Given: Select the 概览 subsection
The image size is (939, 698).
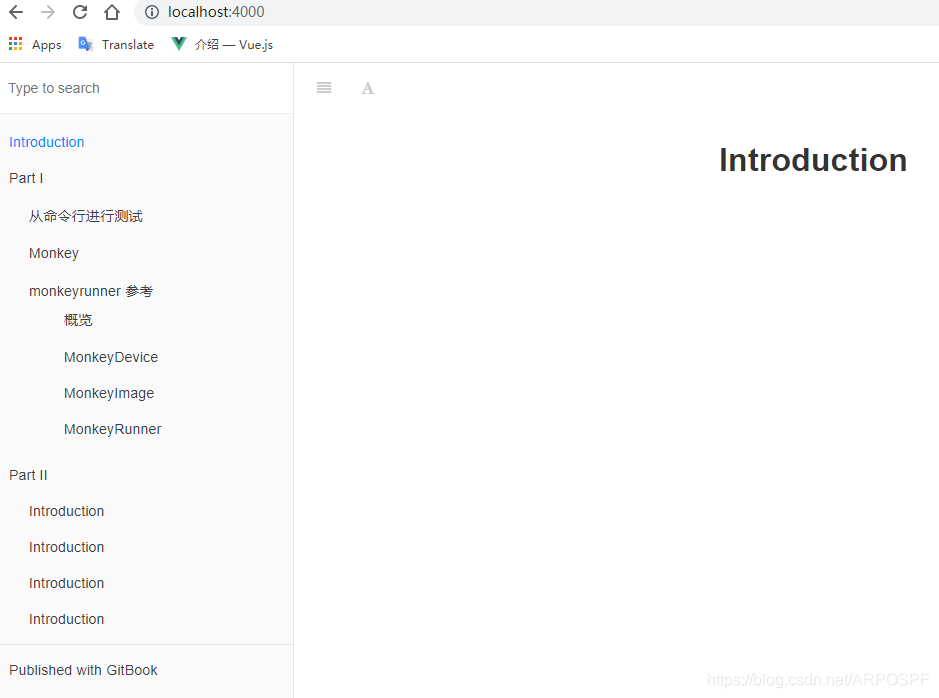Looking at the screenshot, I should 78,320.
